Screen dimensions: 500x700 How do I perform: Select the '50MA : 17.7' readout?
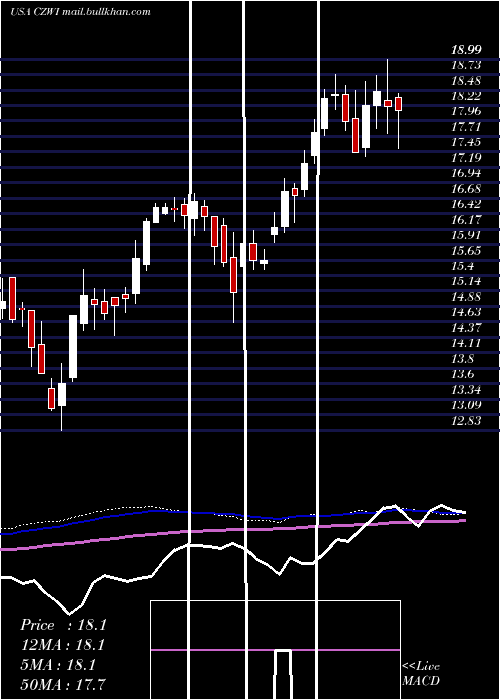[63, 684]
